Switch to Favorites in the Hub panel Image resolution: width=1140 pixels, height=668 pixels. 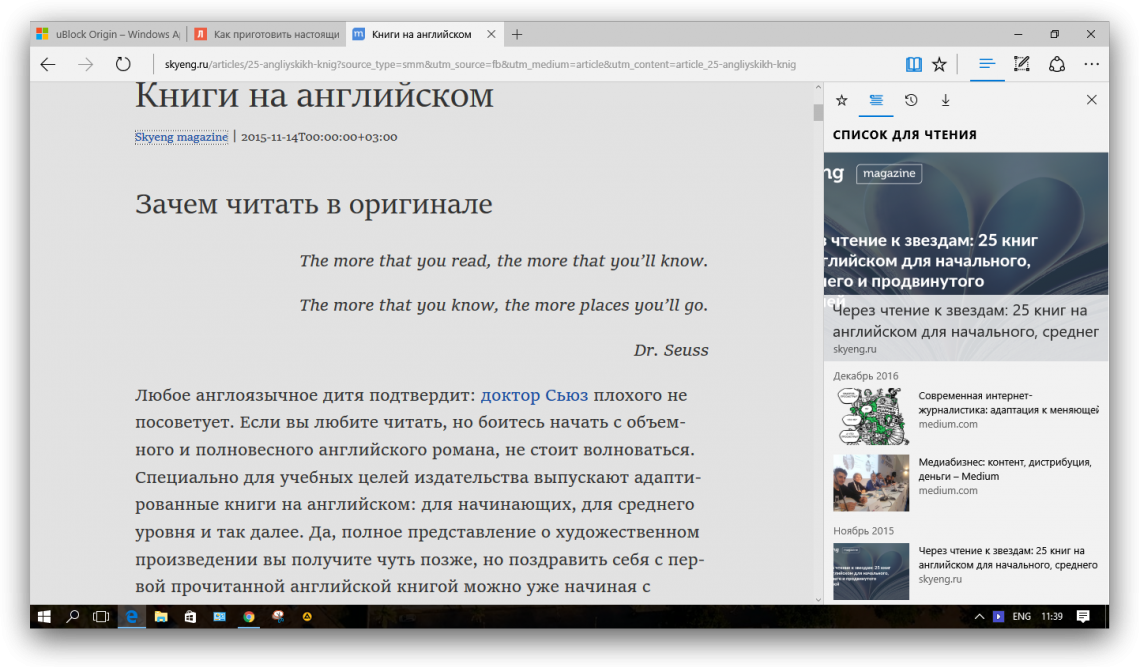(x=842, y=100)
